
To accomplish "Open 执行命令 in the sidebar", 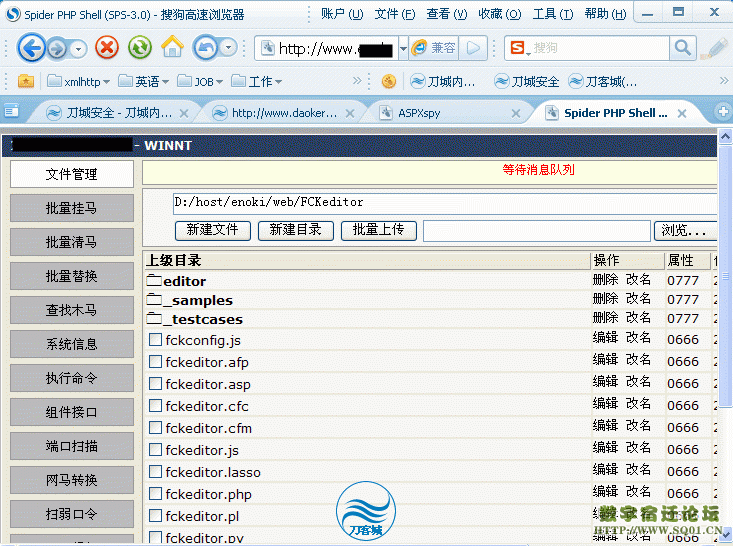I will click(72, 378).
